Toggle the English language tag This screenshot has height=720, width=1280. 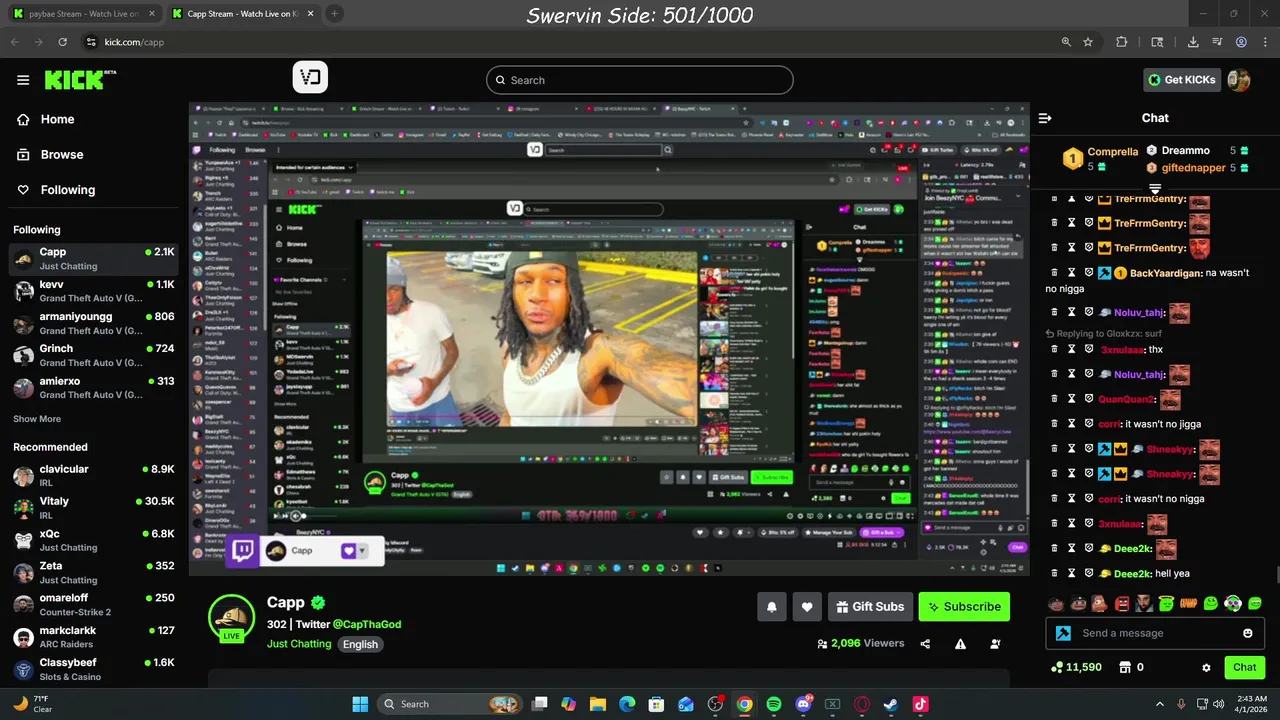pos(360,644)
